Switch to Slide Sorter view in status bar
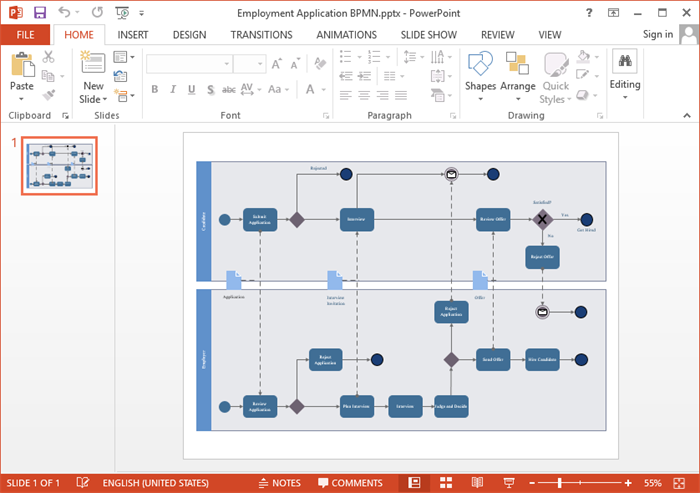The image size is (700, 493). pyautogui.click(x=445, y=483)
